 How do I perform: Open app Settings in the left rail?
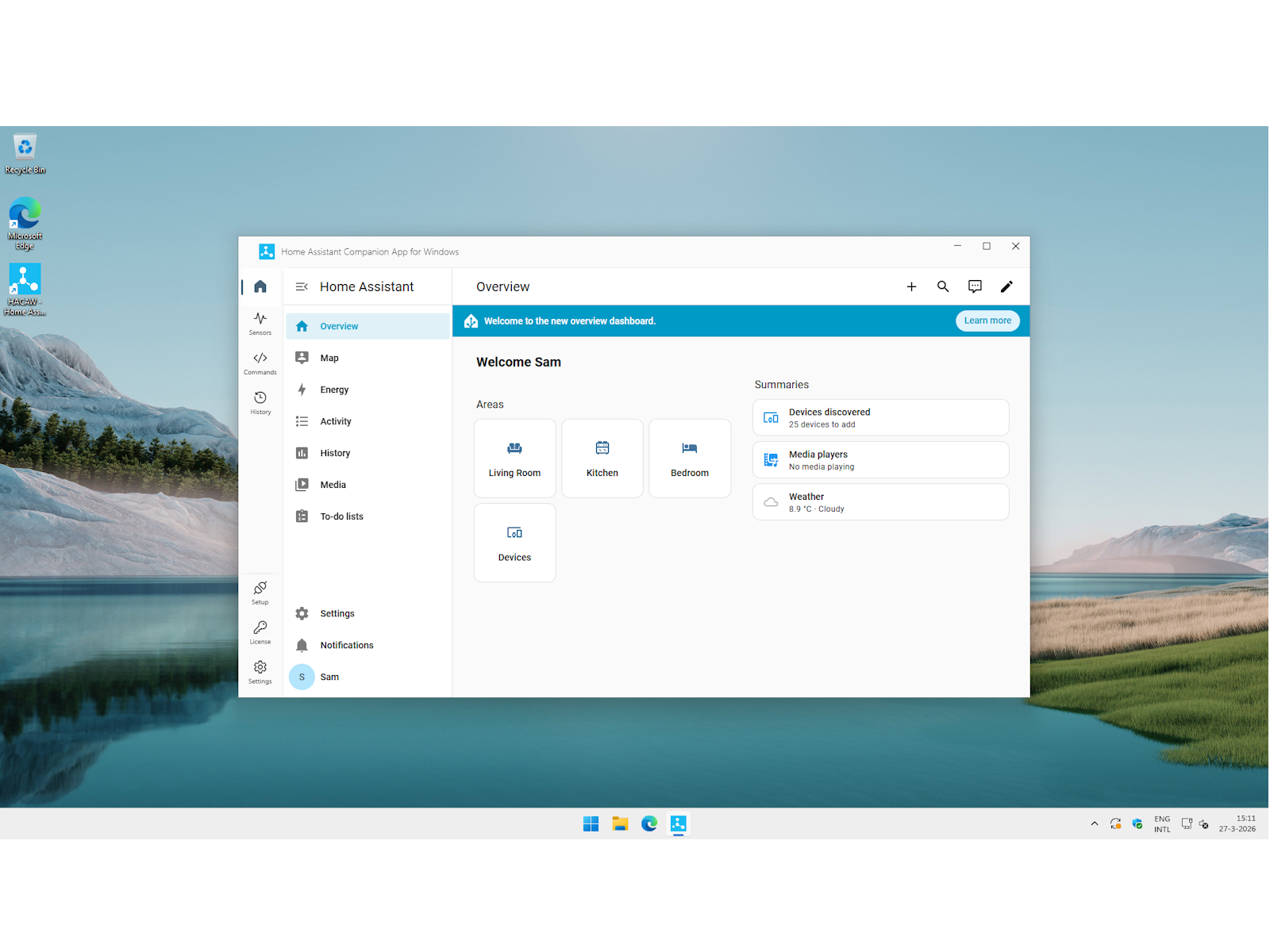pyautogui.click(x=260, y=673)
